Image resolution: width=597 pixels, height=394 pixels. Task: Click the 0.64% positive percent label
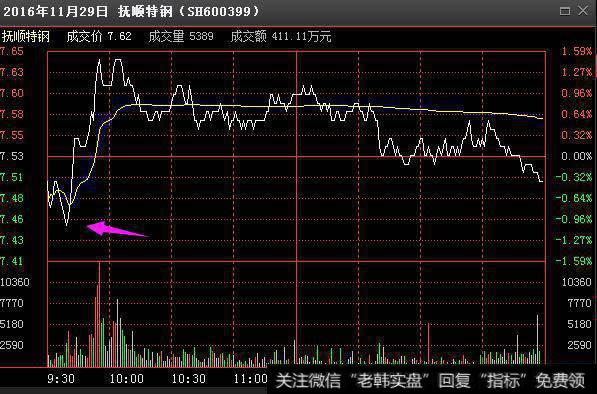tap(576, 114)
